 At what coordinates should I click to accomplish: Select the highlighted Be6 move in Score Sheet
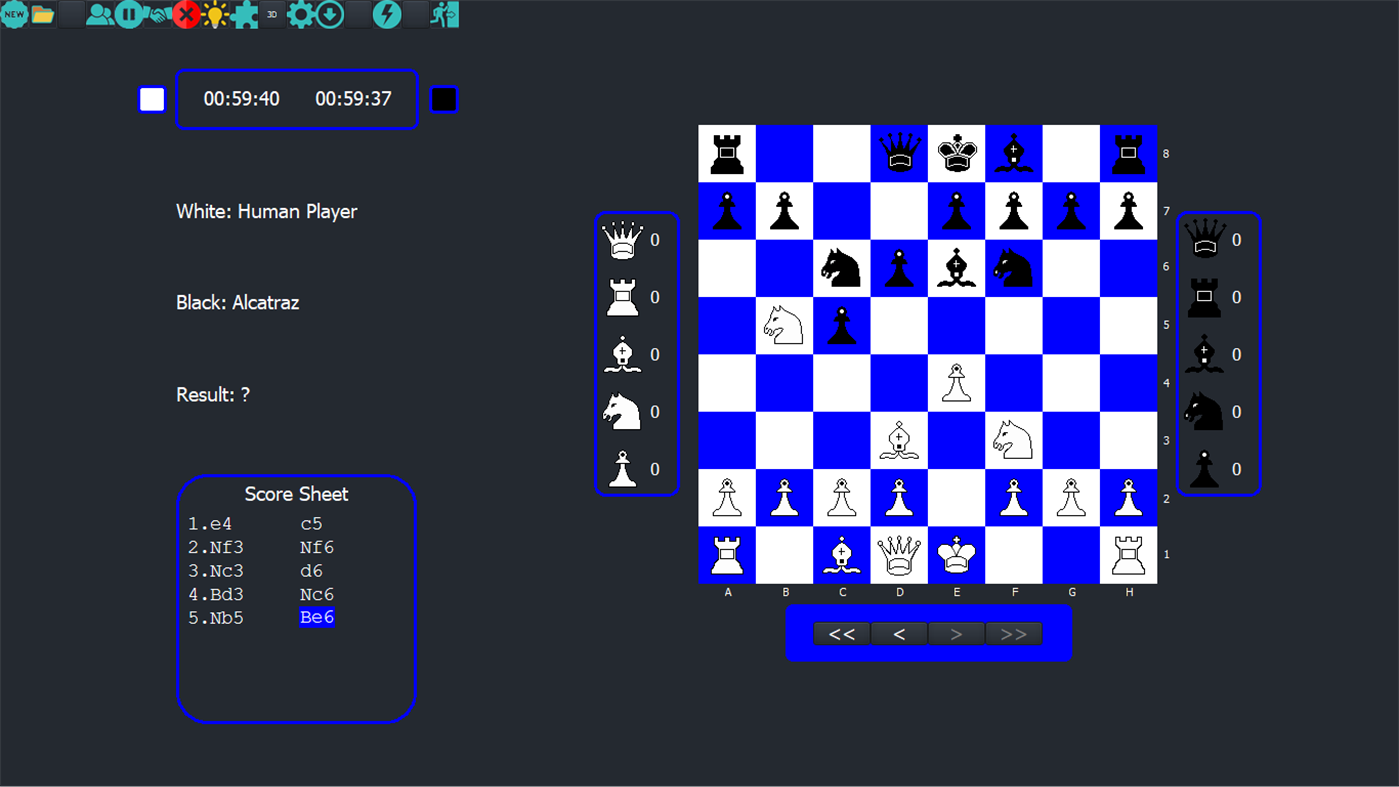(x=317, y=617)
